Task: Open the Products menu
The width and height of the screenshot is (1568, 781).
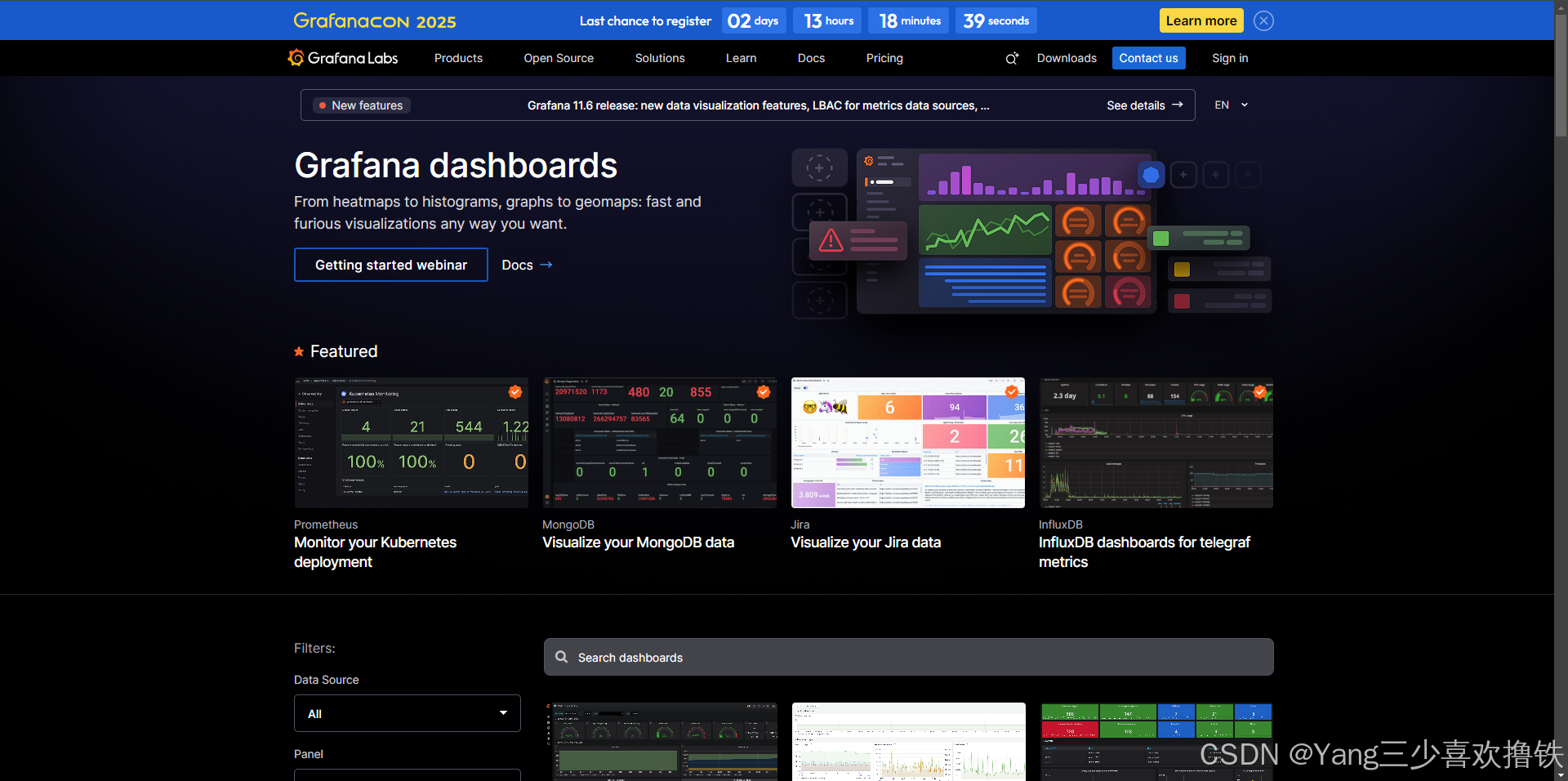Action: coord(458,58)
